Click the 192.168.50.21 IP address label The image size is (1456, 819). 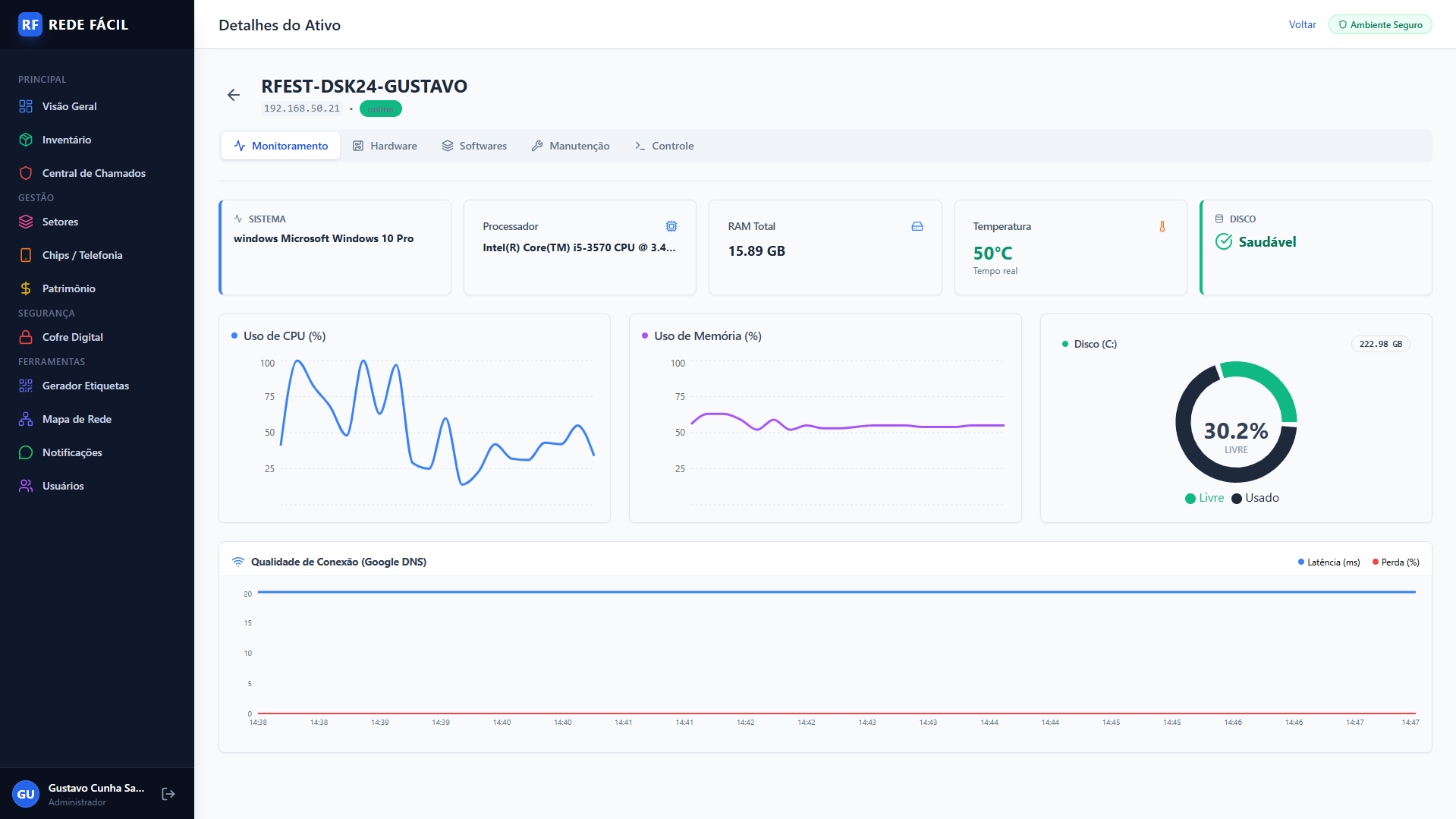click(x=302, y=109)
